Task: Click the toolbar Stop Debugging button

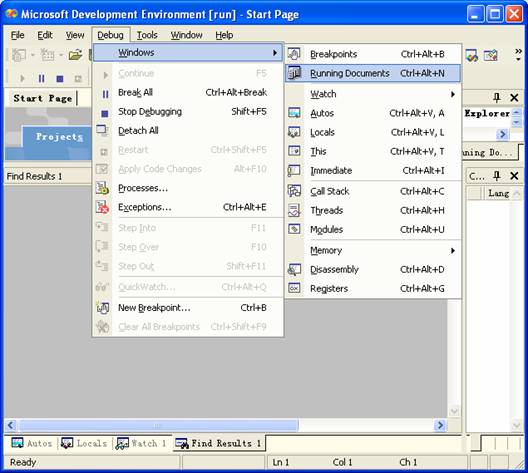Action: pyautogui.click(x=60, y=78)
